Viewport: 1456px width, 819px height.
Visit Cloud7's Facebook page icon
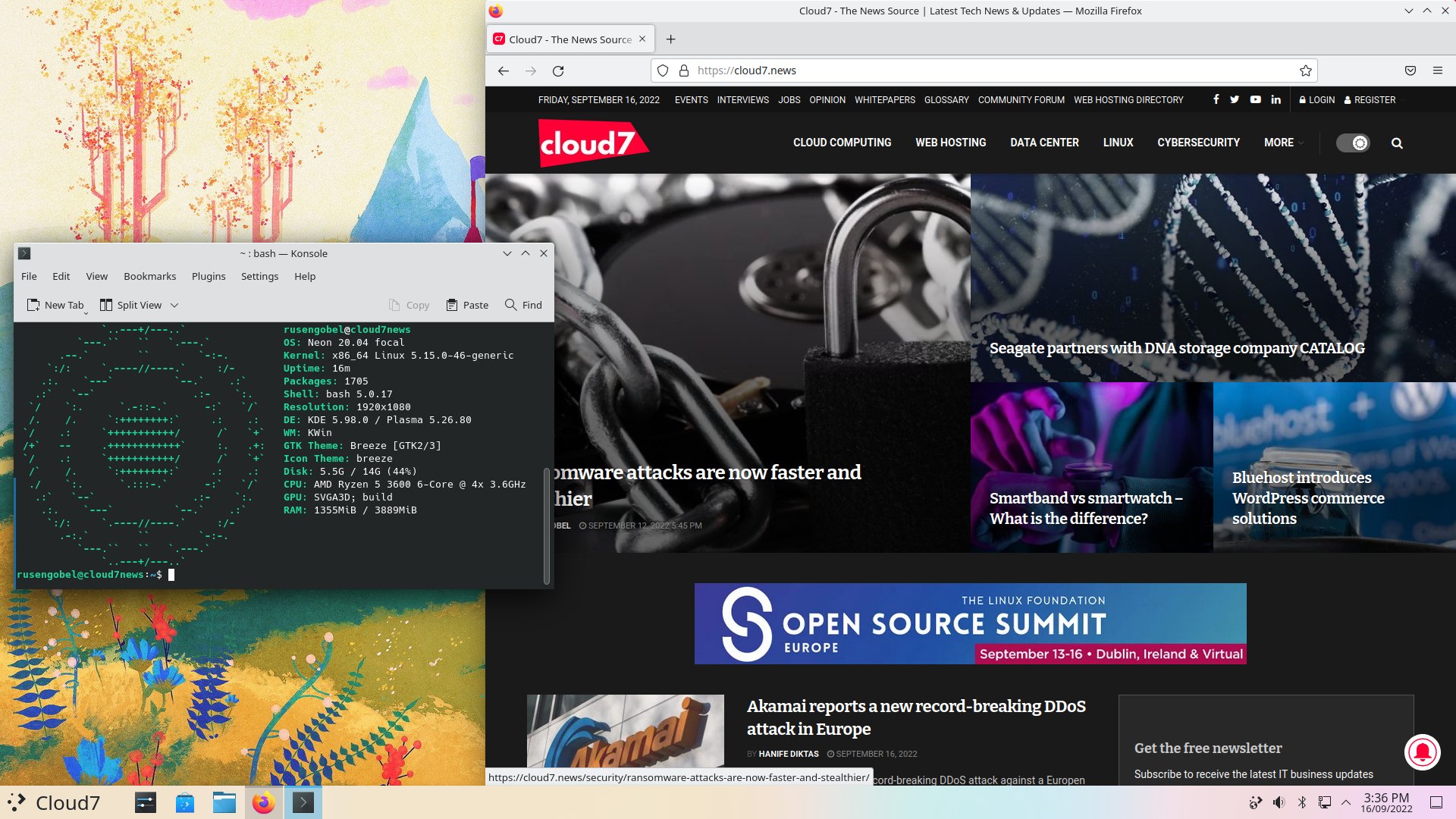tap(1216, 99)
